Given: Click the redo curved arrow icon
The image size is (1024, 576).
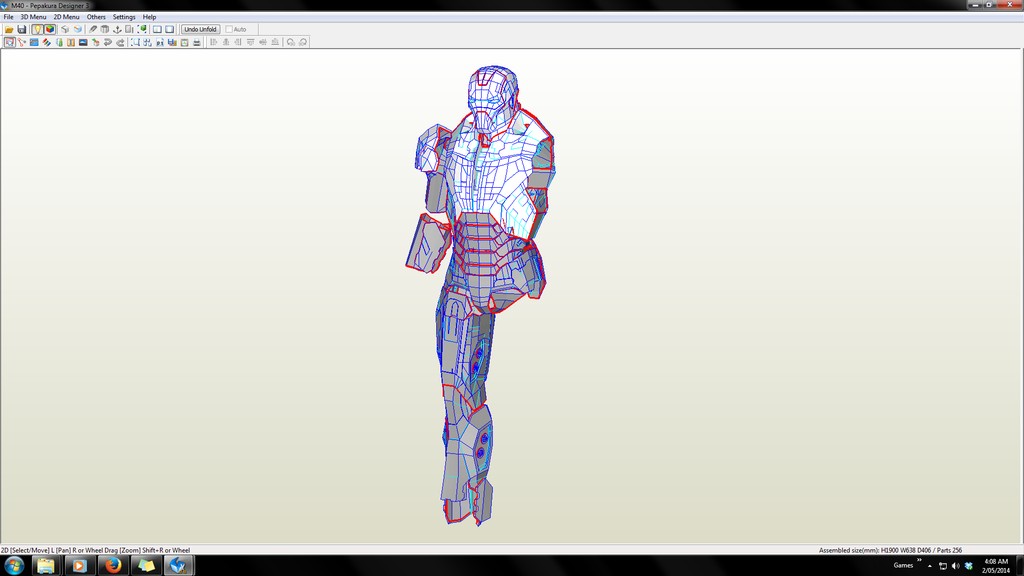Looking at the screenshot, I should [x=120, y=42].
